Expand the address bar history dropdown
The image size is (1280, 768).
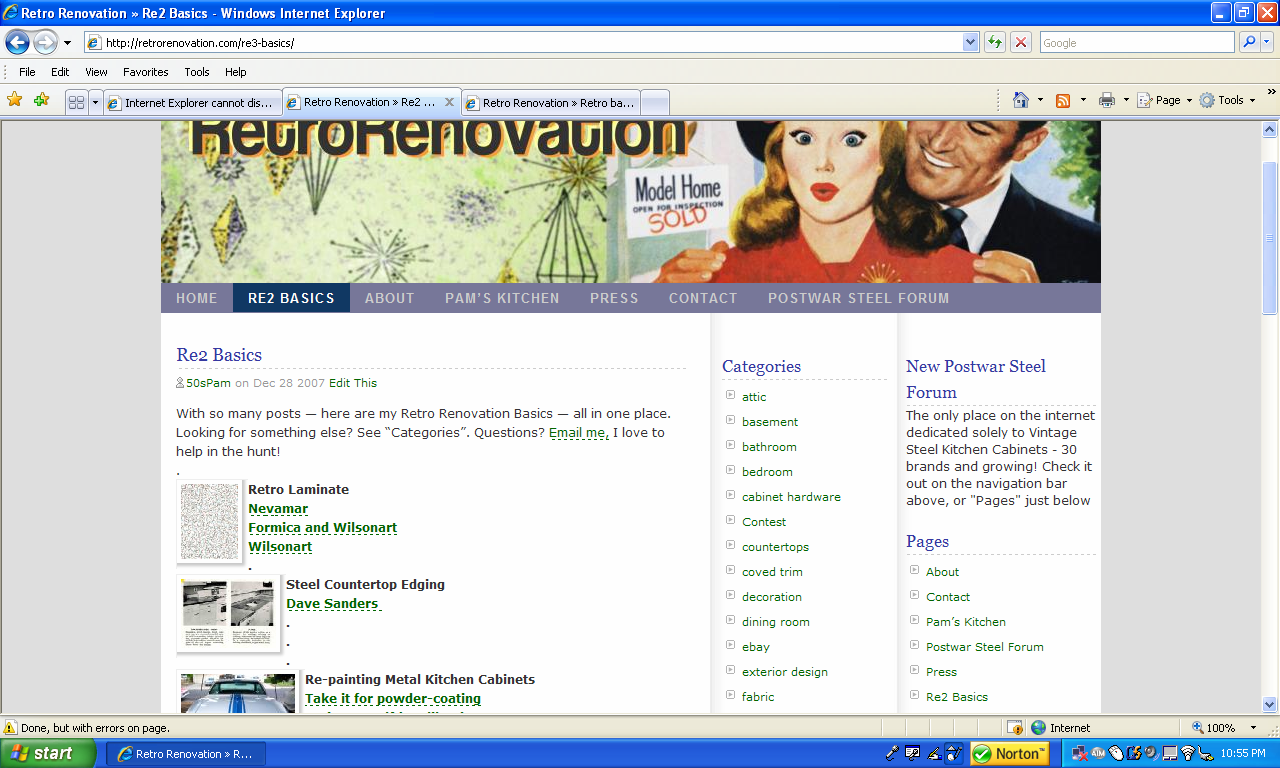970,42
